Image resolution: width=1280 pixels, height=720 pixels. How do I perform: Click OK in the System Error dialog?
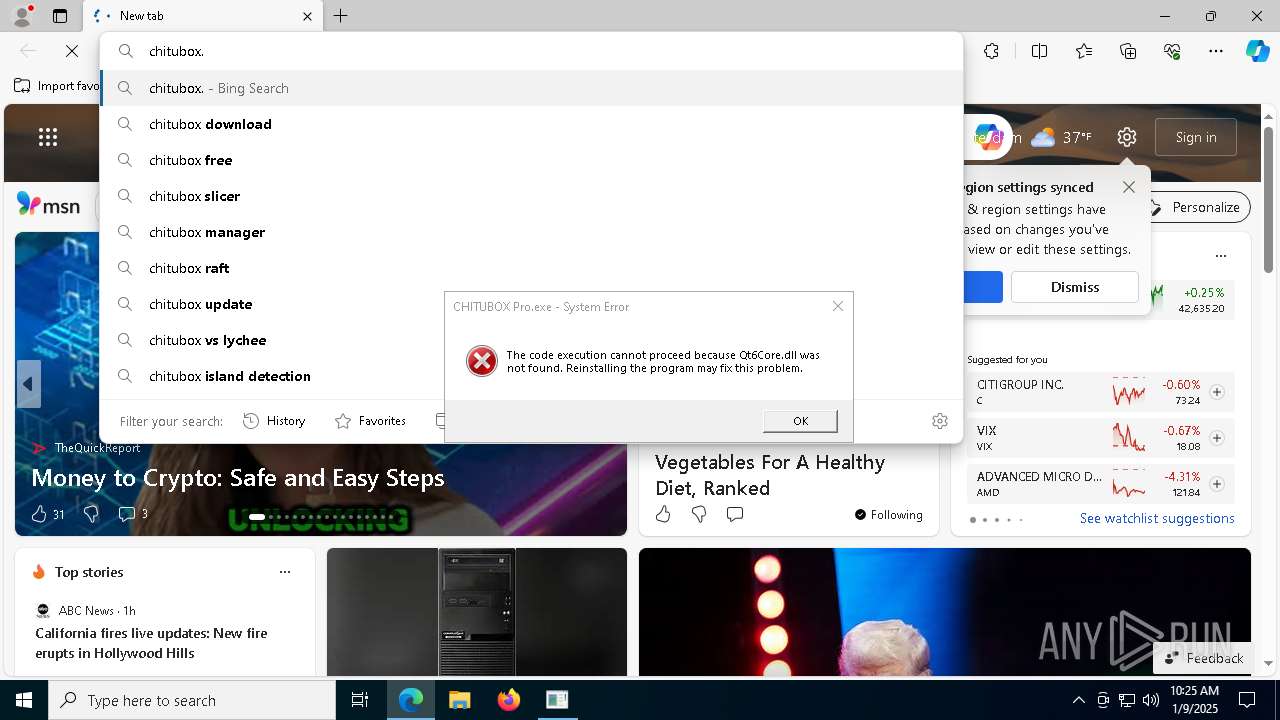point(800,421)
